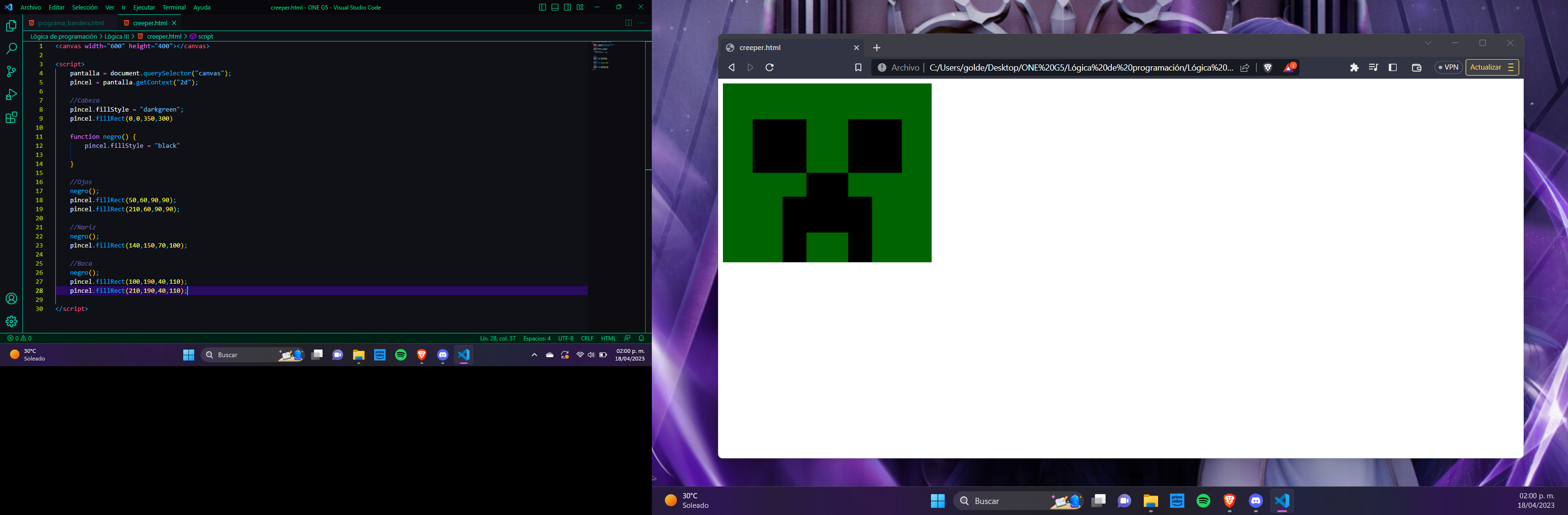
Task: Open Brave Wallet icon
Action: pos(1416,68)
